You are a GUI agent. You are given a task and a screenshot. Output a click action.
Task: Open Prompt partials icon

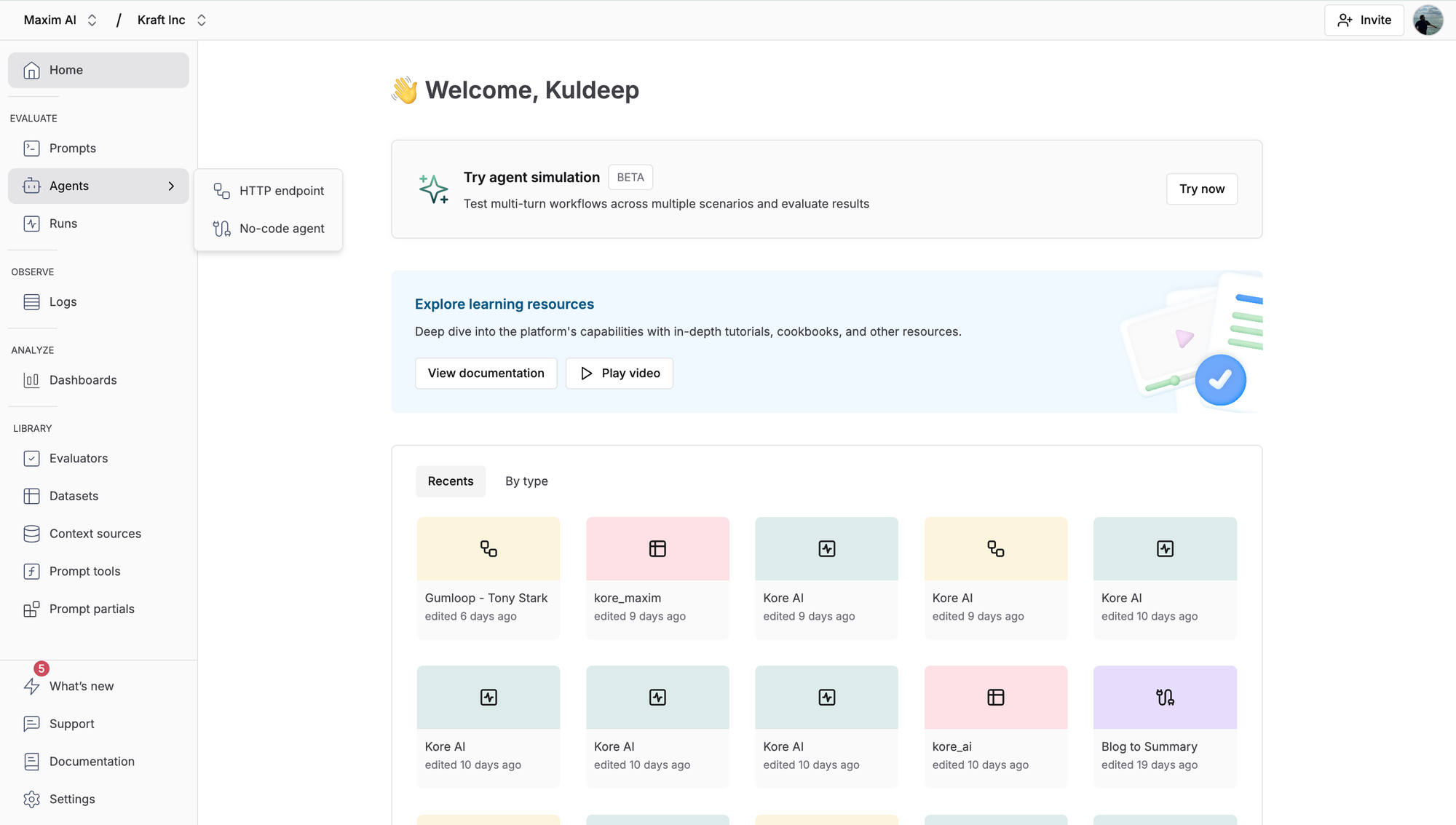(x=31, y=609)
